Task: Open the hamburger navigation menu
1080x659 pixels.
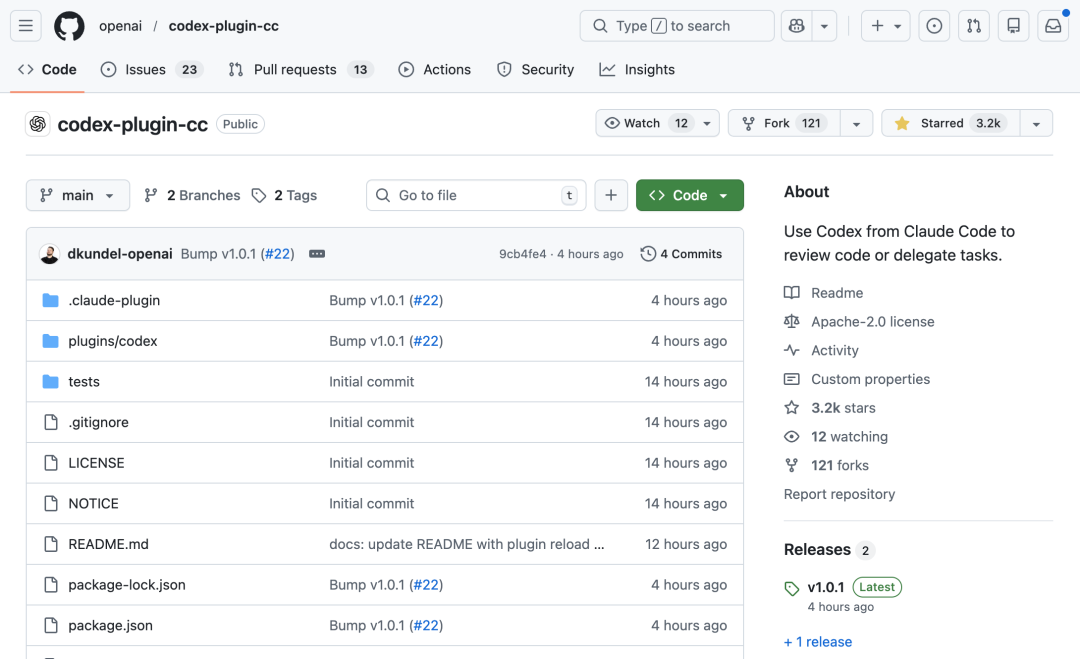Action: pos(26,26)
